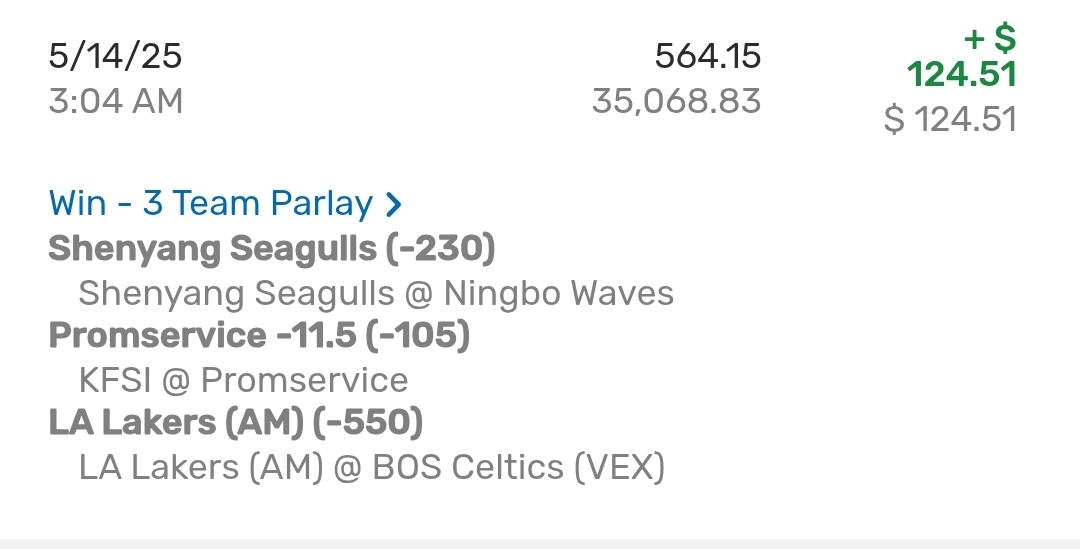Image resolution: width=1080 pixels, height=549 pixels.
Task: Select the bold LA Lakers (AM) pick
Action: (x=175, y=423)
